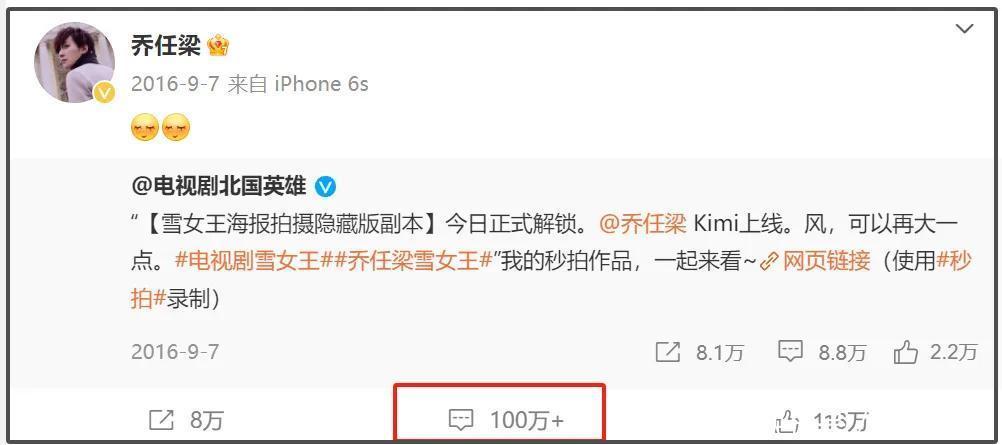The height and width of the screenshot is (445, 1002).
Task: Click the original post date 2016-9-7
Action: click(174, 352)
